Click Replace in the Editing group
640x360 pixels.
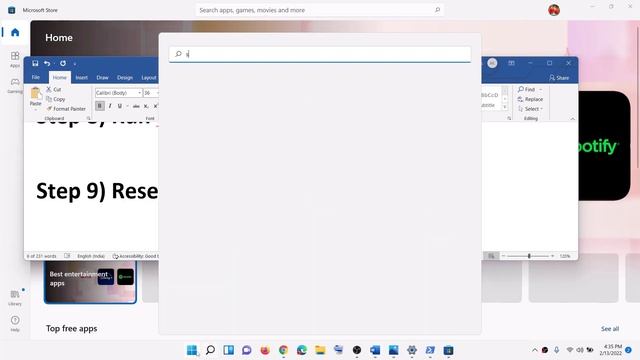[x=530, y=99]
